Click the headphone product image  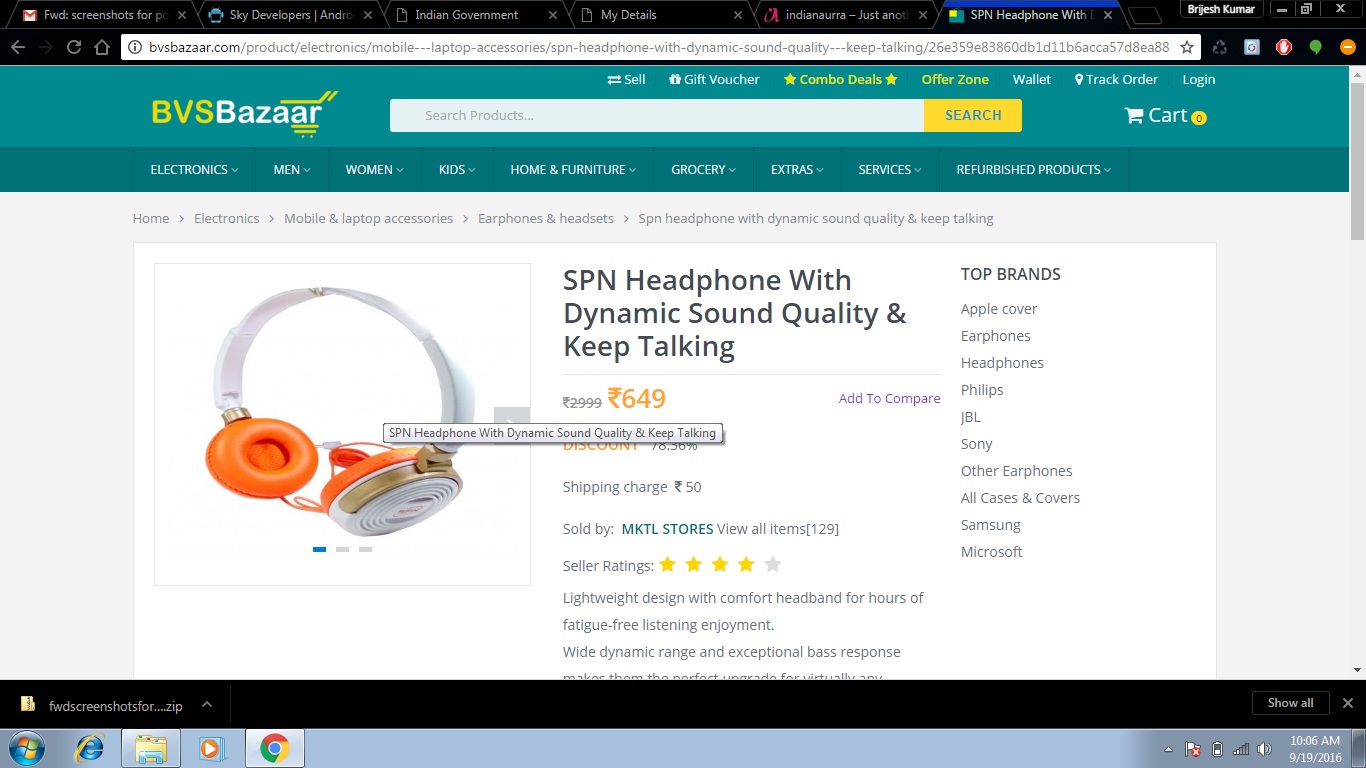[342, 411]
